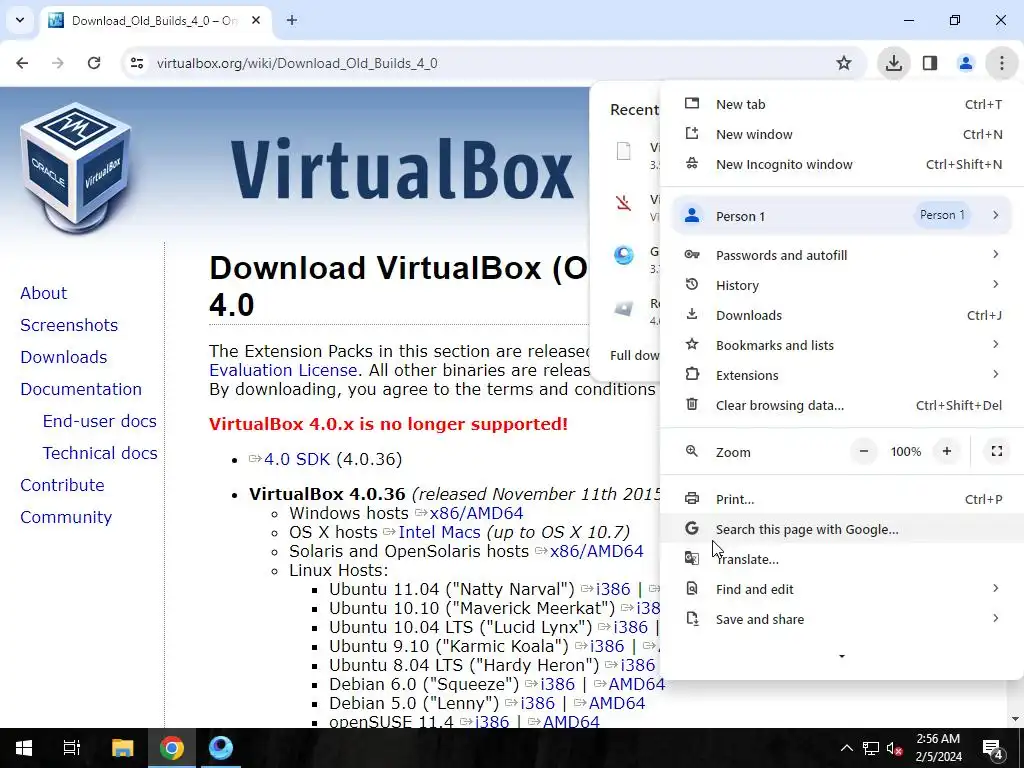Close the three-dot Chrome menu button
Viewport: 1024px width, 768px height.
tap(1001, 63)
